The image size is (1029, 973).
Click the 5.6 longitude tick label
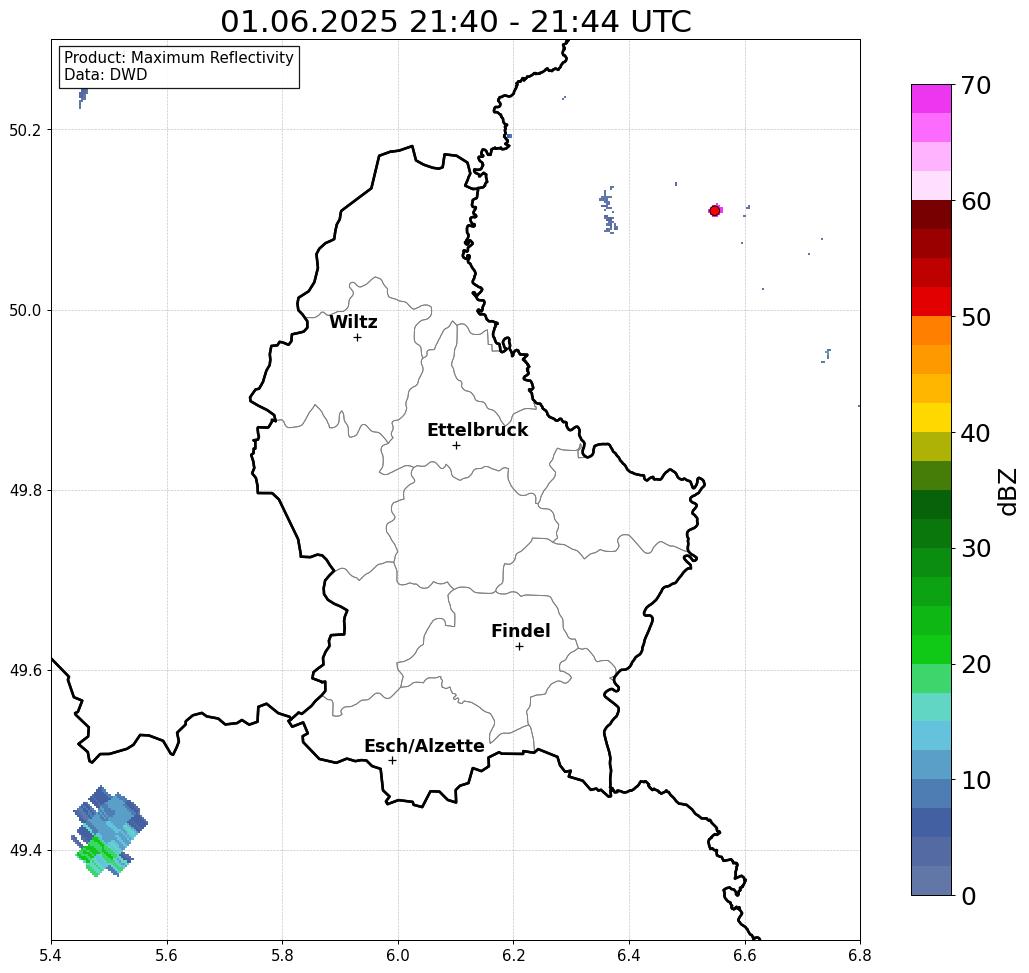coord(167,955)
